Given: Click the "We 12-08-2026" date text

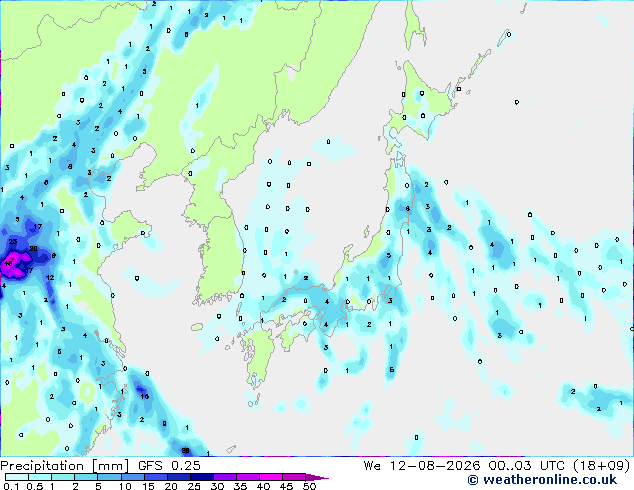Looking at the screenshot, I should [422, 466].
